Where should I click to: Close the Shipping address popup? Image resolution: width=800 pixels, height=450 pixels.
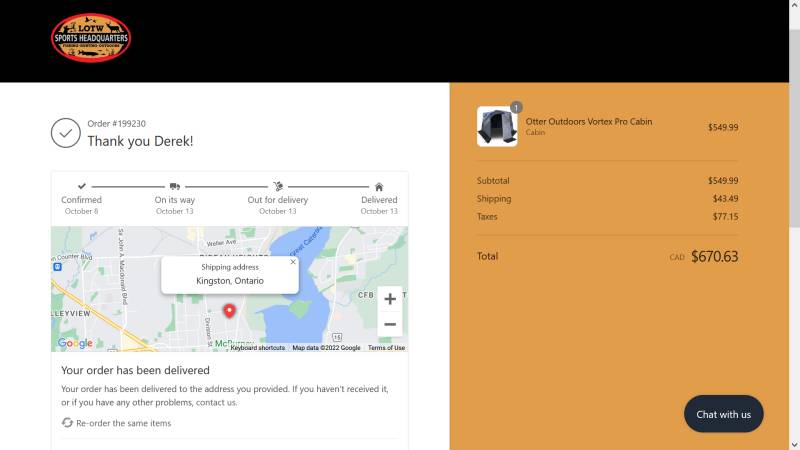click(293, 262)
